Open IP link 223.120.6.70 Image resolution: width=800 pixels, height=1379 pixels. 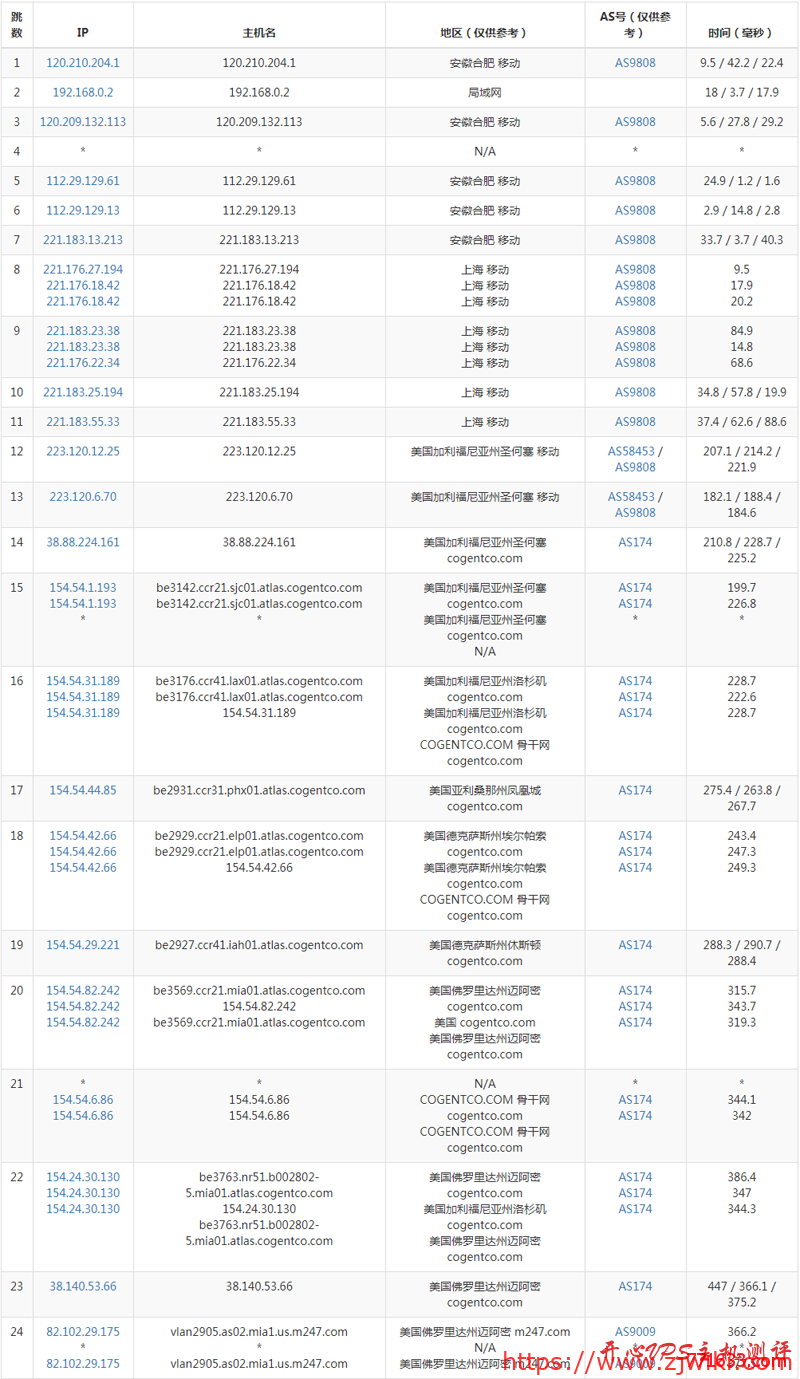coord(83,497)
